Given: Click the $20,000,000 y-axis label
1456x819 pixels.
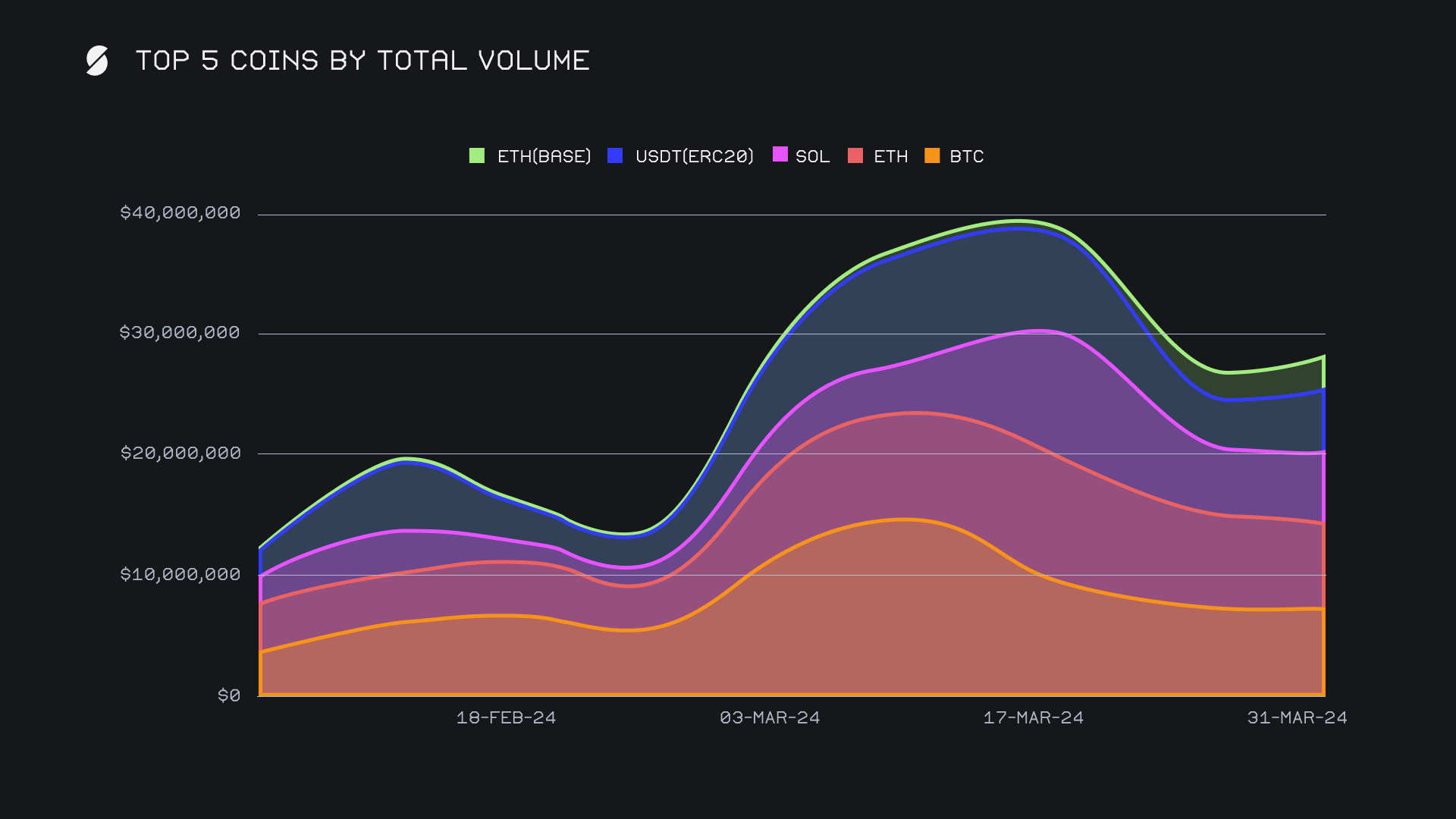Looking at the screenshot, I should pos(180,453).
